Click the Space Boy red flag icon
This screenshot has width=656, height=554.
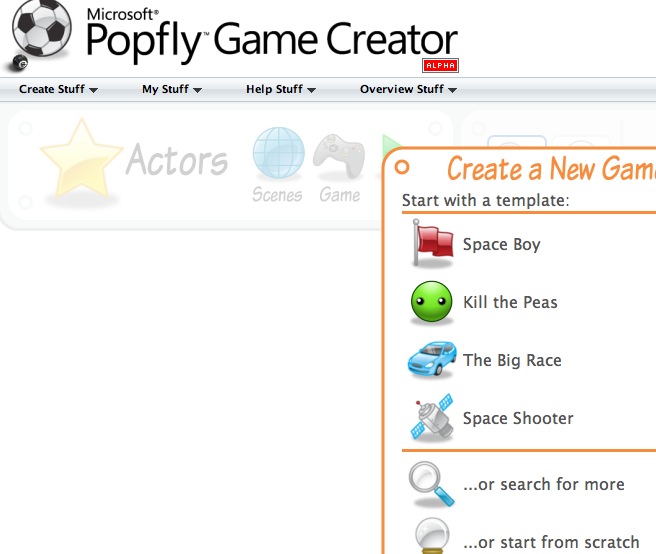pyautogui.click(x=432, y=243)
